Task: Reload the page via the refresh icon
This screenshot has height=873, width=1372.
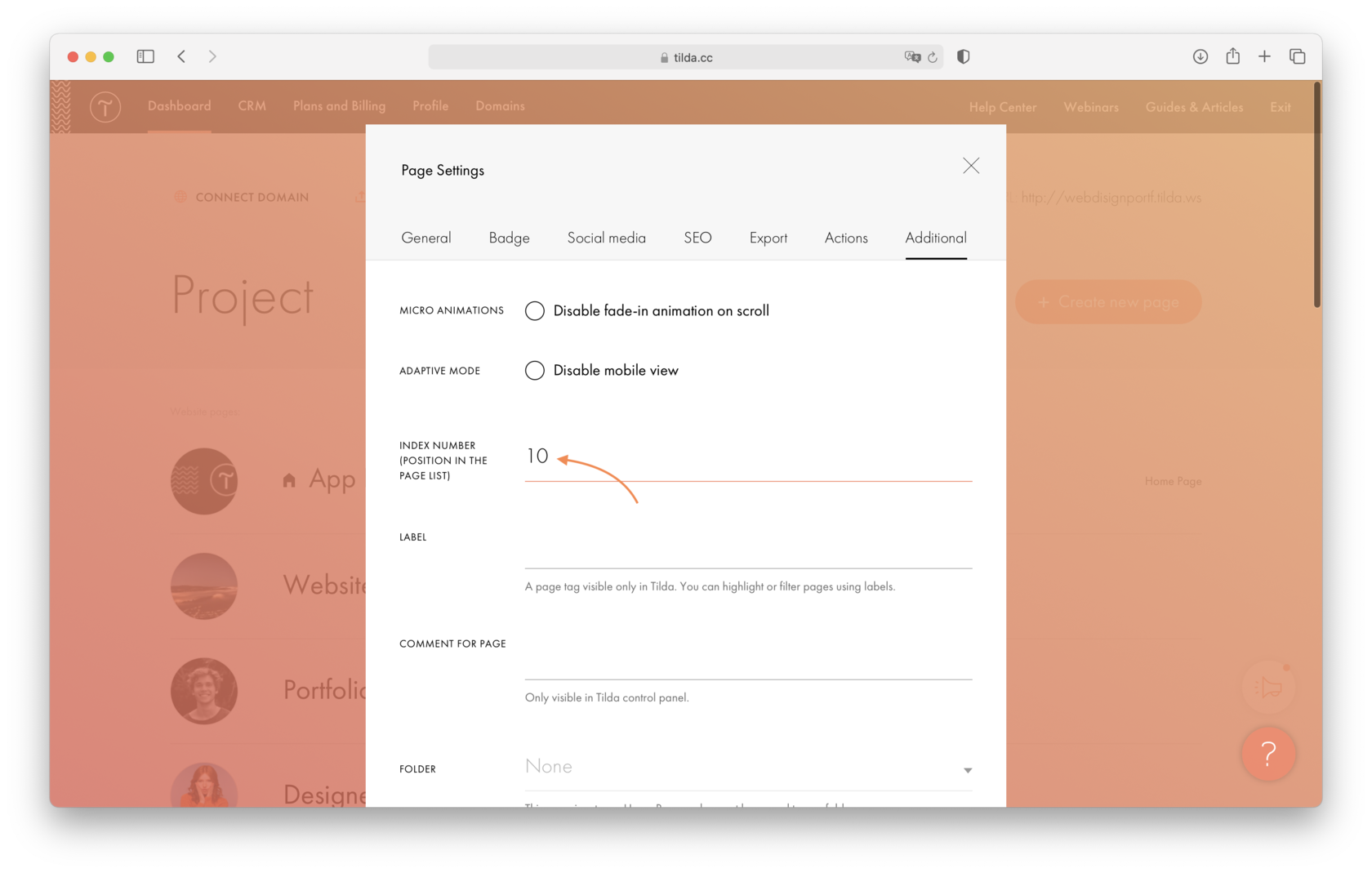Action: (x=933, y=57)
